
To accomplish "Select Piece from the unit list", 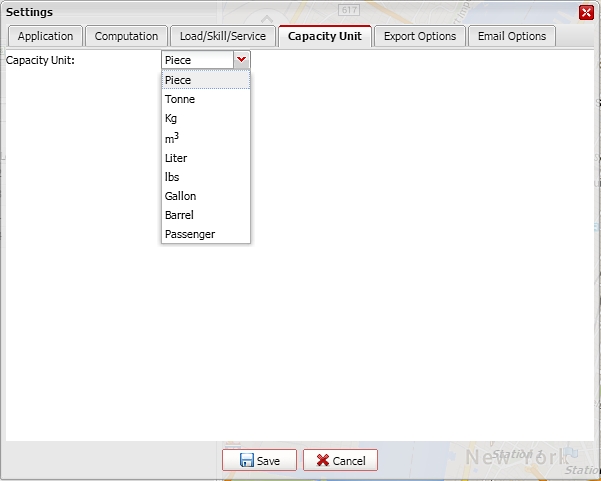I will tap(206, 80).
